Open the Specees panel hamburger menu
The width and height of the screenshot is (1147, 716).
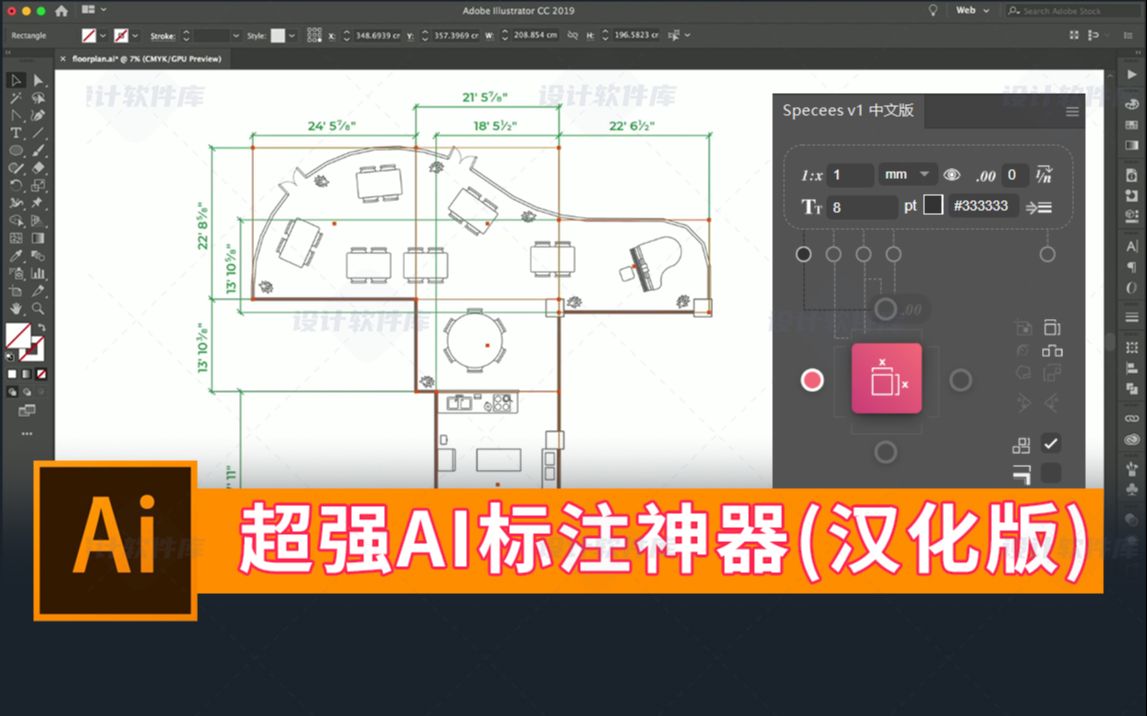click(x=1072, y=111)
